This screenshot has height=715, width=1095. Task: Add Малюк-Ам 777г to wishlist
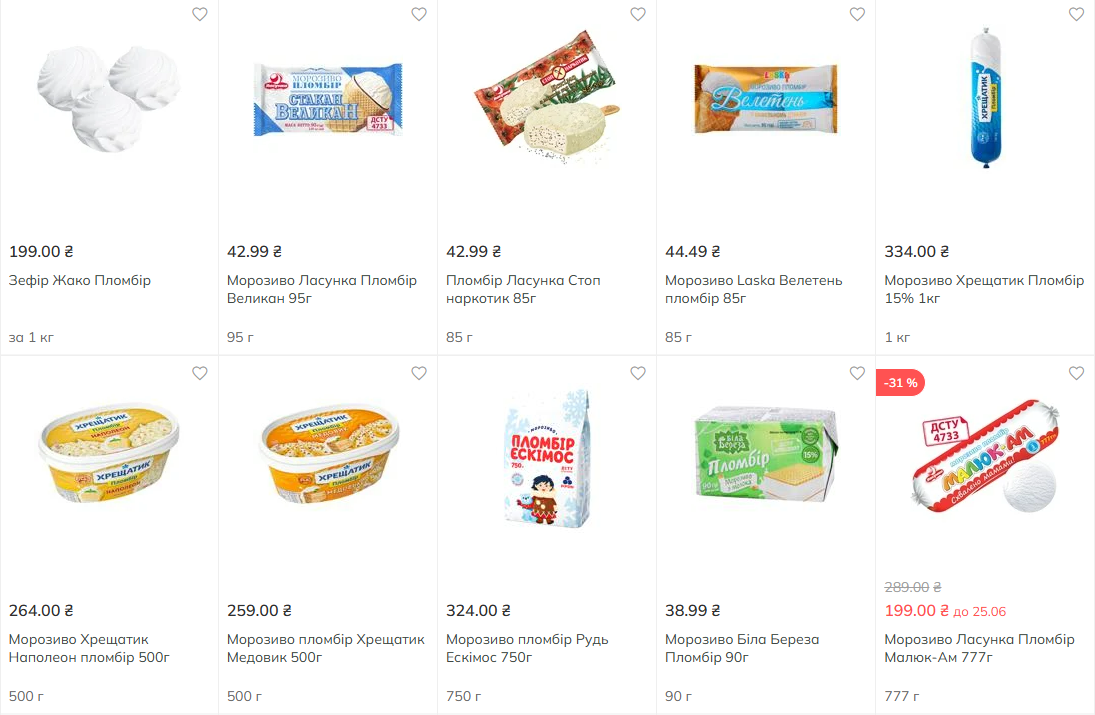click(1076, 373)
